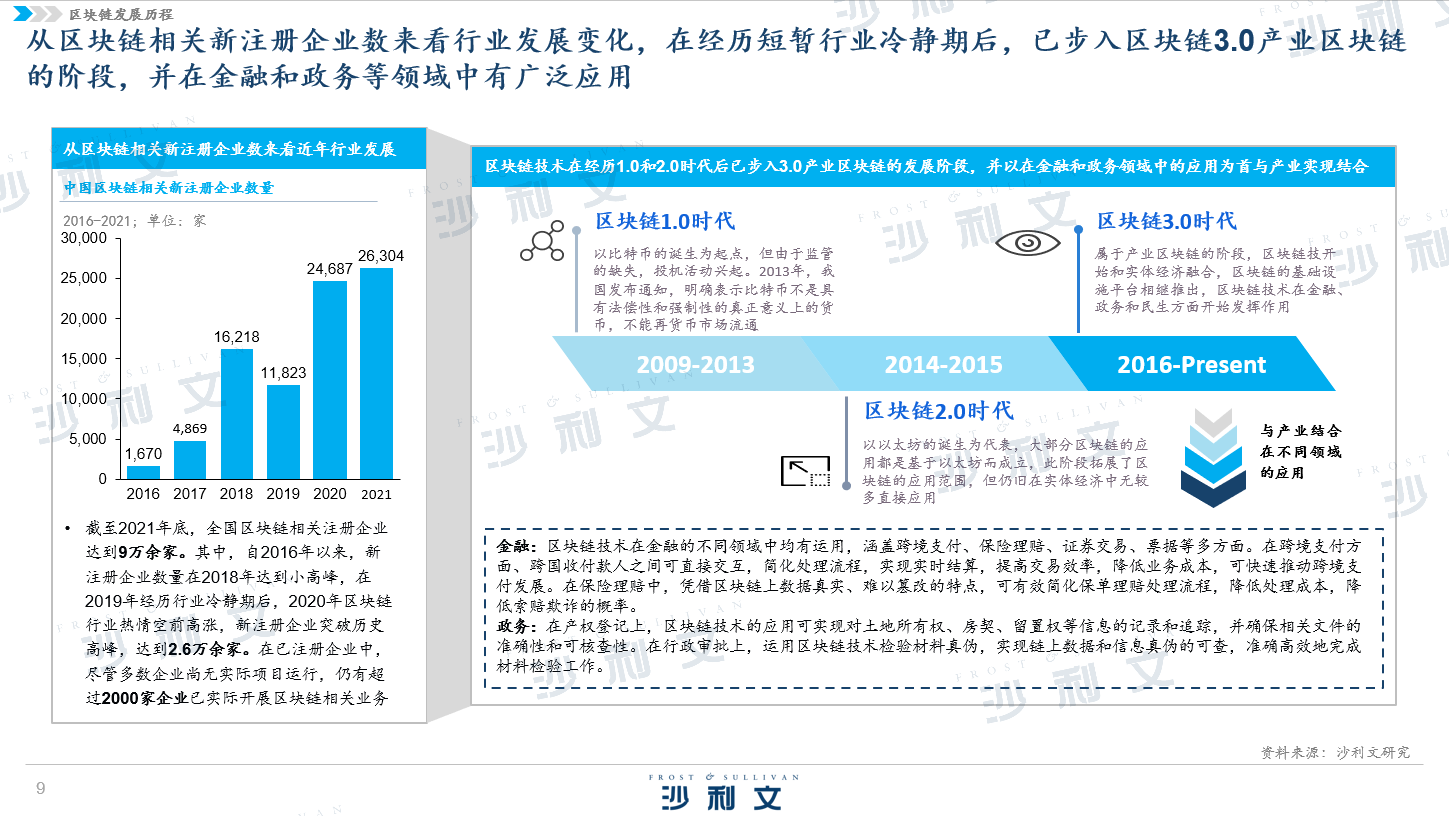Click the 20,000 y-axis label

pyautogui.click(x=83, y=319)
